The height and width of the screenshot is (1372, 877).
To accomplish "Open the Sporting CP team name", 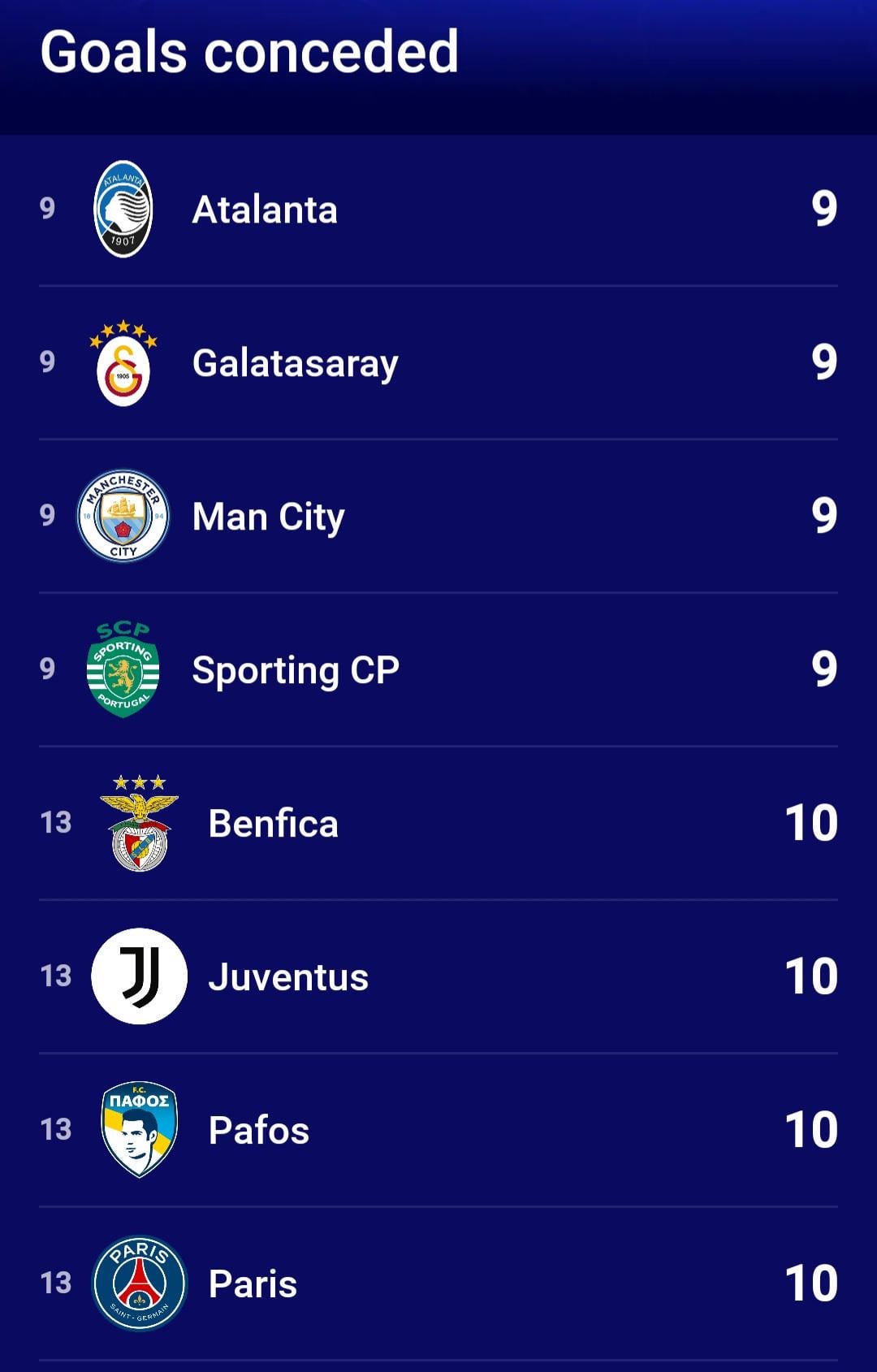I will [296, 670].
